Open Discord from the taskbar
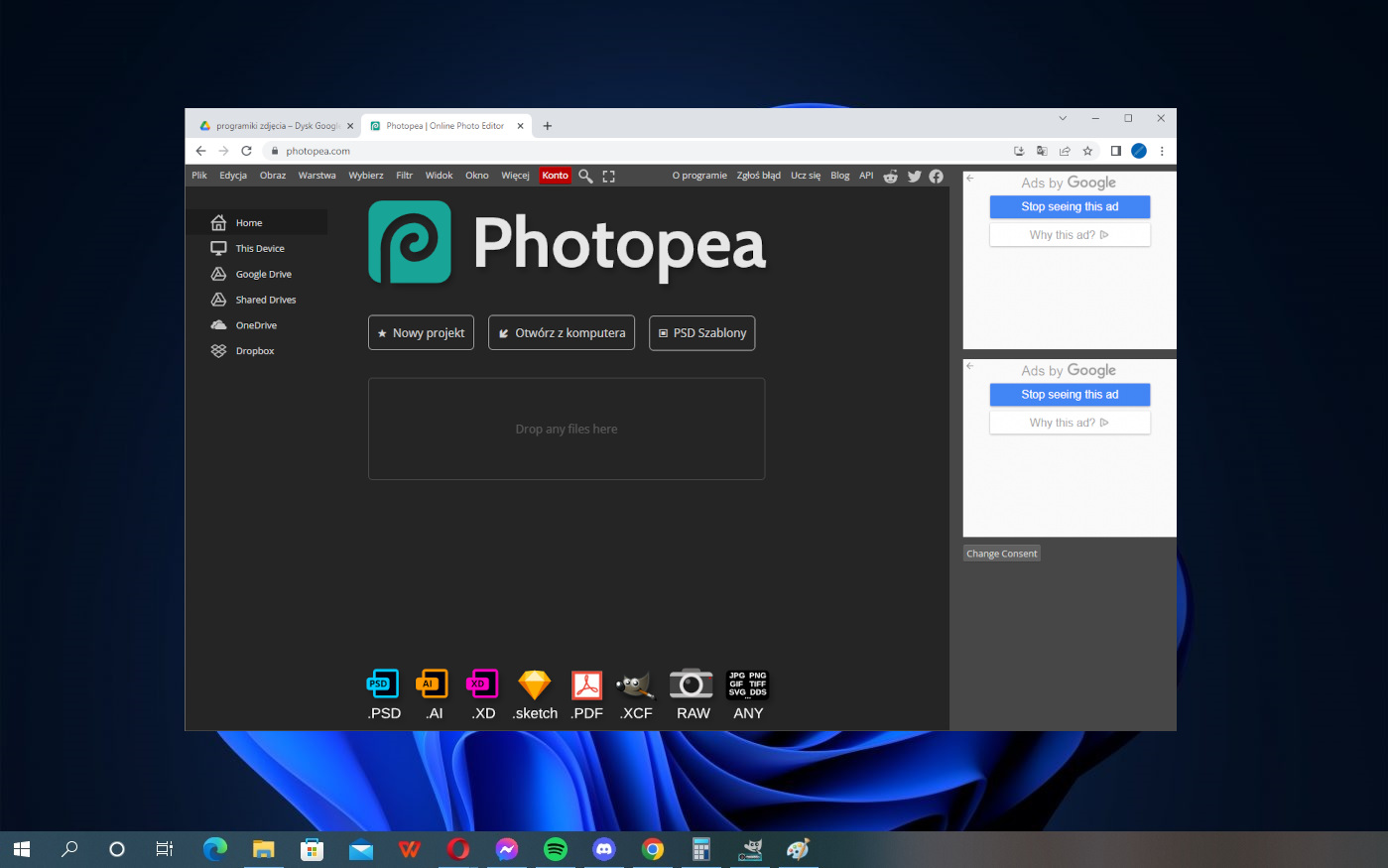This screenshot has height=868, width=1388. (x=604, y=849)
